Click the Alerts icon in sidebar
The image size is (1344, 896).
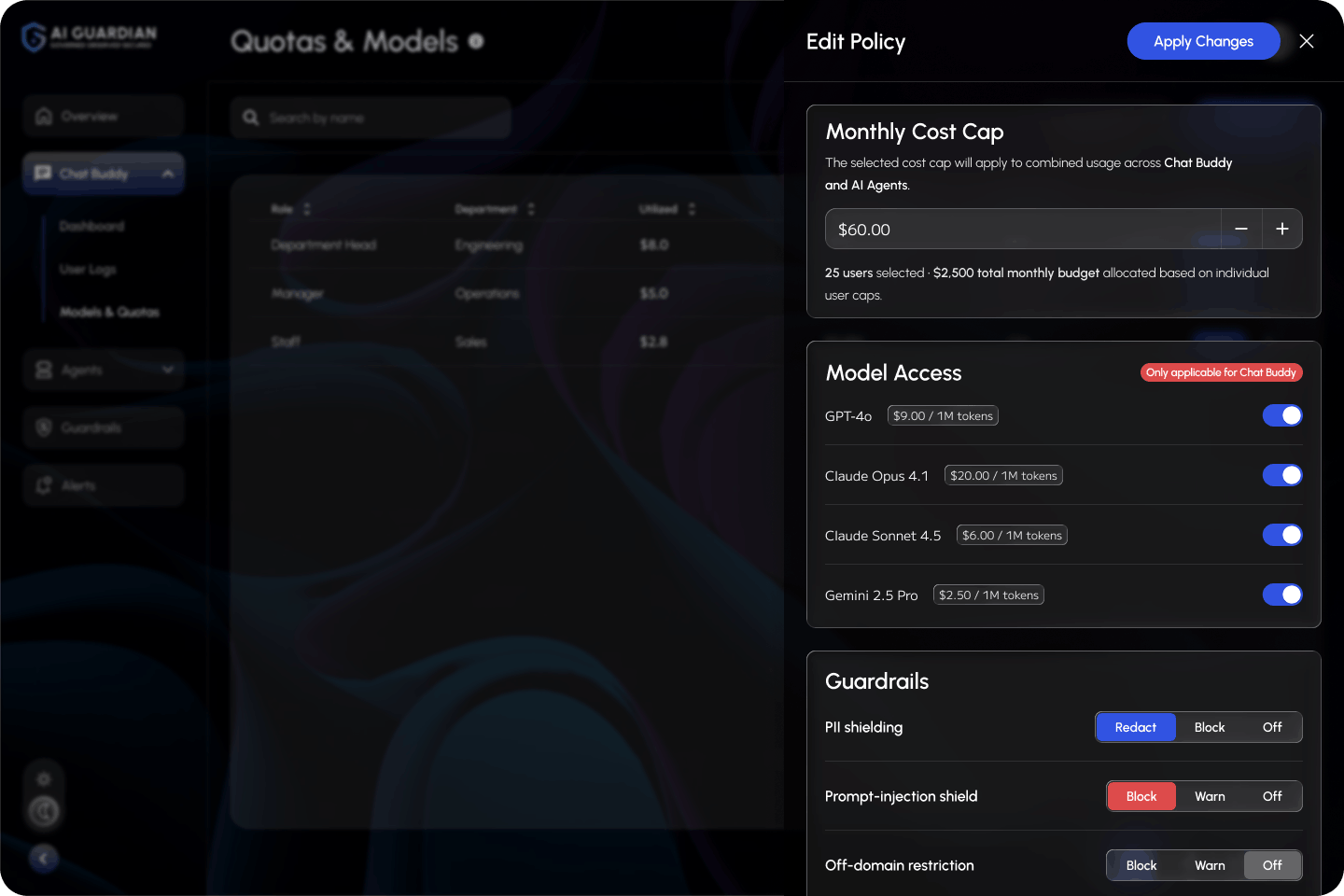coord(44,485)
